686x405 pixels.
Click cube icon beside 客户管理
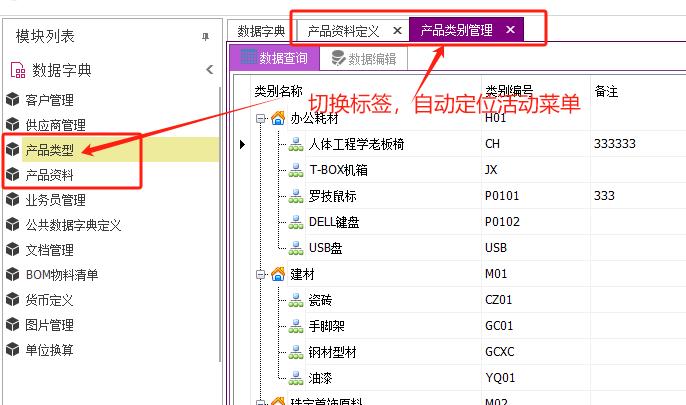[13, 100]
